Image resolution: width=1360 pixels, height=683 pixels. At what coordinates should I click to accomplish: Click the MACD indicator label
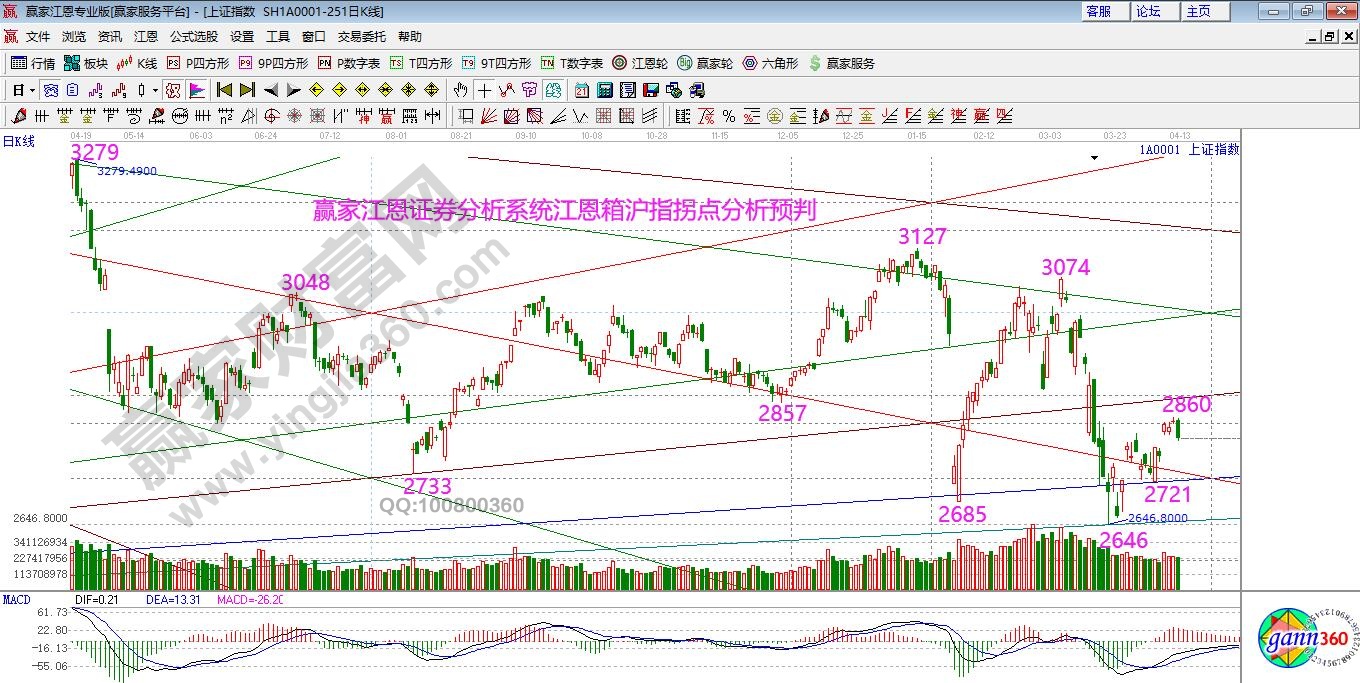tap(16, 599)
